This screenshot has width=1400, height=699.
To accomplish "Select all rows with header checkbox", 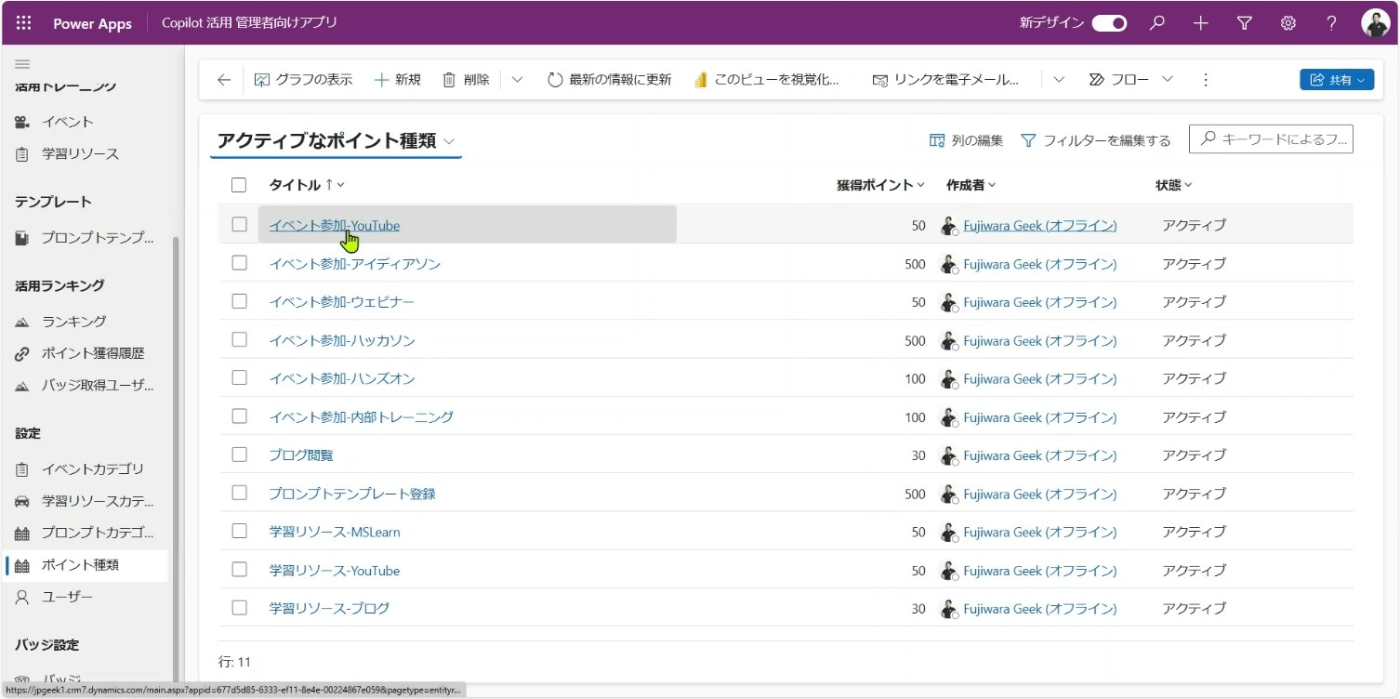I will pyautogui.click(x=238, y=185).
